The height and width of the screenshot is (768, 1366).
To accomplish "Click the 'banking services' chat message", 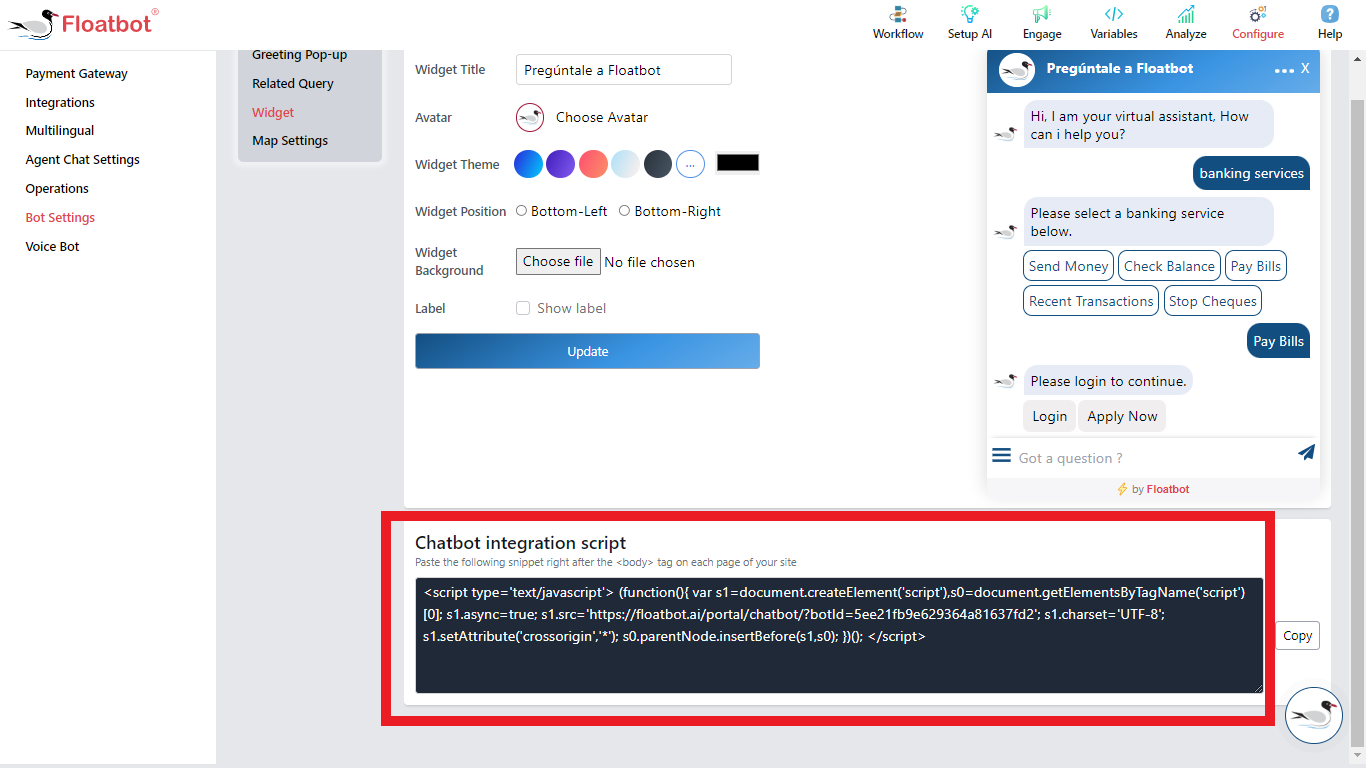I will [1251, 174].
